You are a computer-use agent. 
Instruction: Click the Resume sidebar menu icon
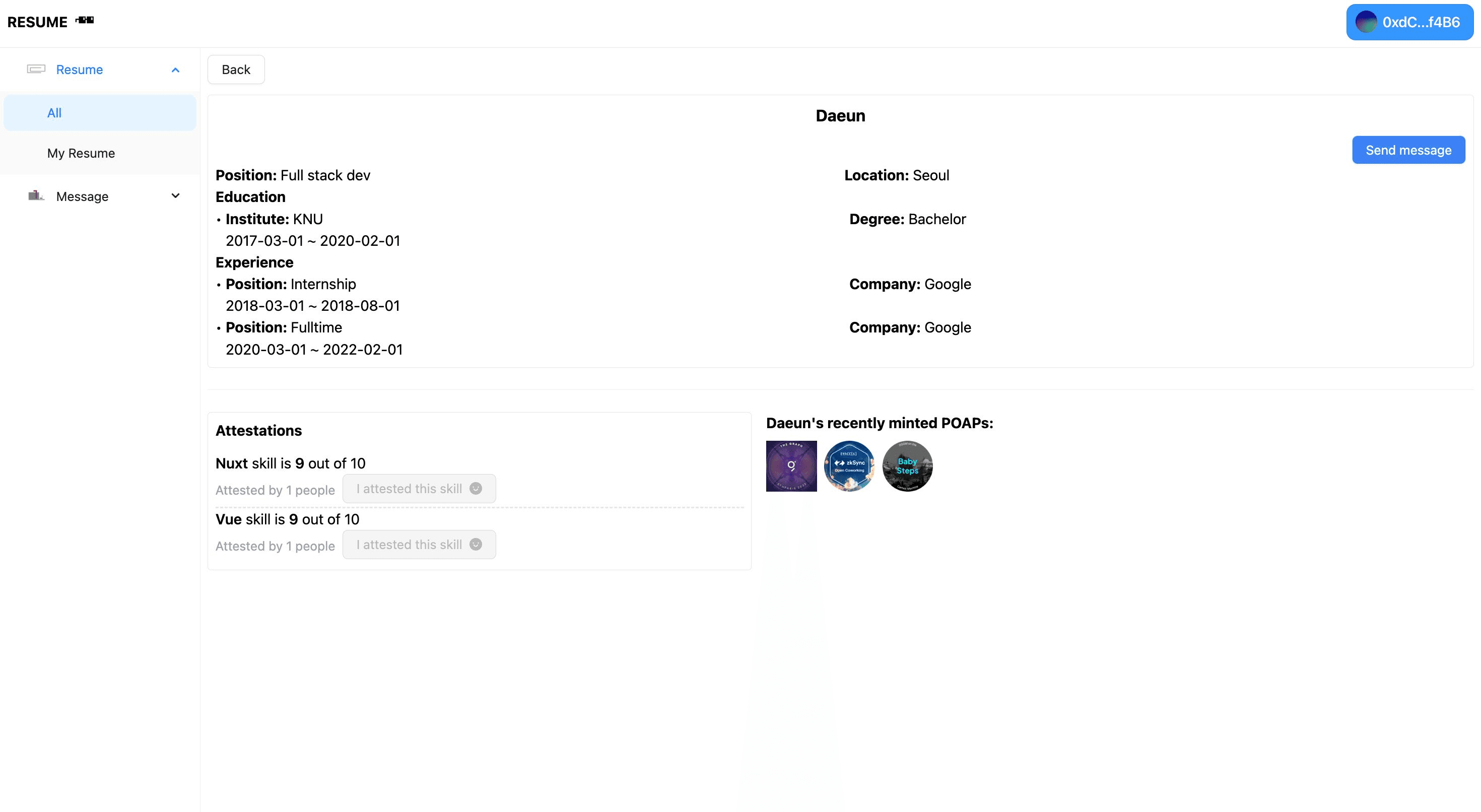pos(36,69)
